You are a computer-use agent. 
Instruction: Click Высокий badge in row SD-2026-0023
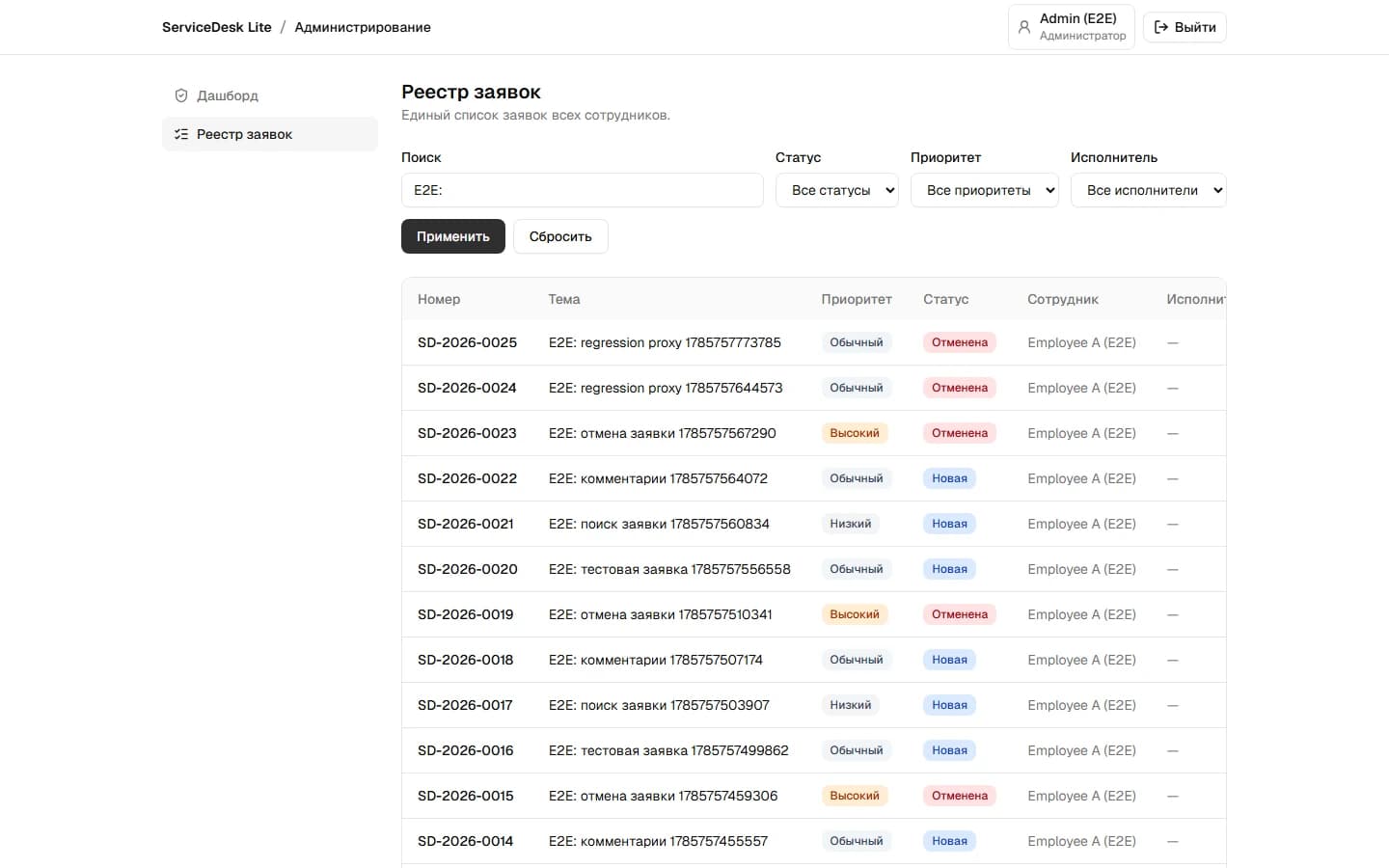coord(855,433)
